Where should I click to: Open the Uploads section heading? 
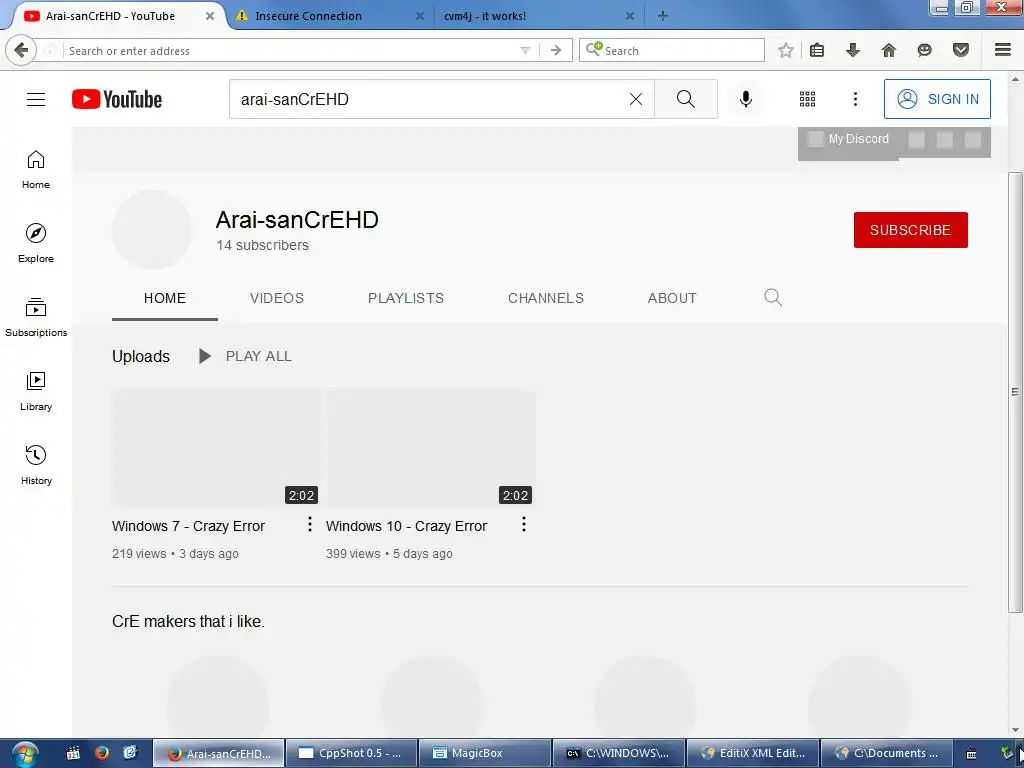(x=141, y=357)
